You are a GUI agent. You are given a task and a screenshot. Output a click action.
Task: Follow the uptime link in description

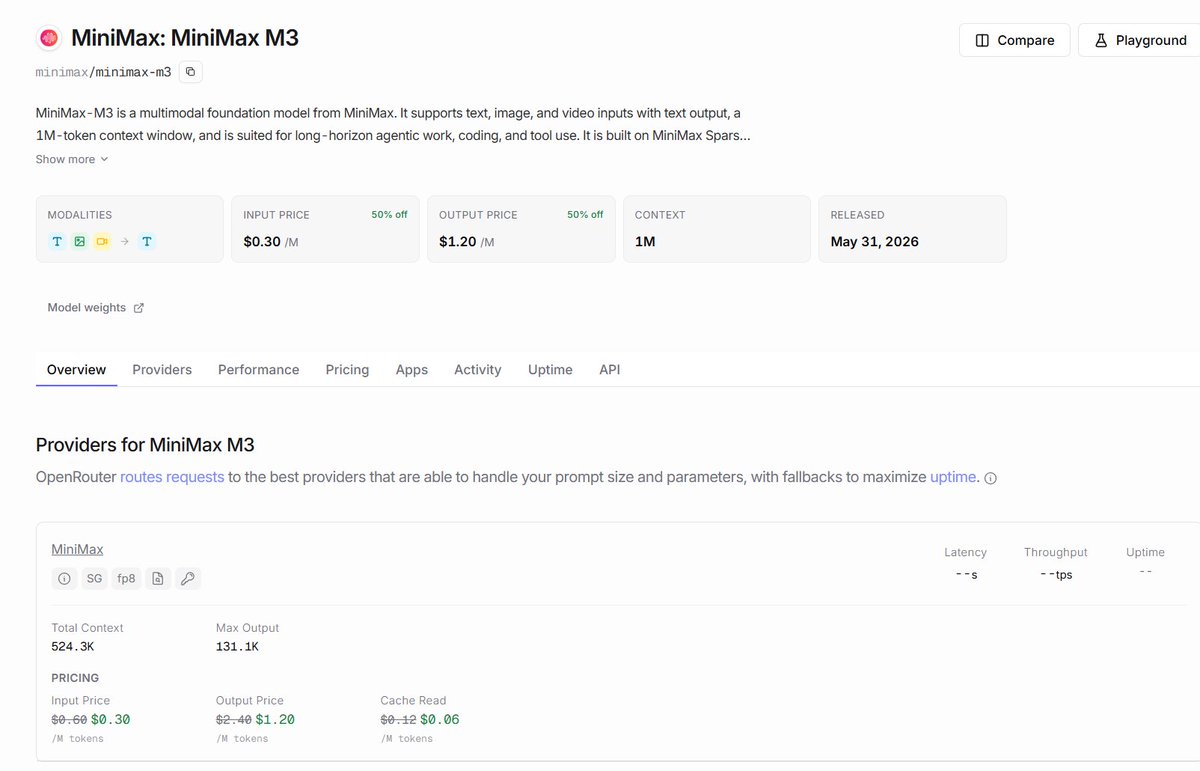point(953,477)
